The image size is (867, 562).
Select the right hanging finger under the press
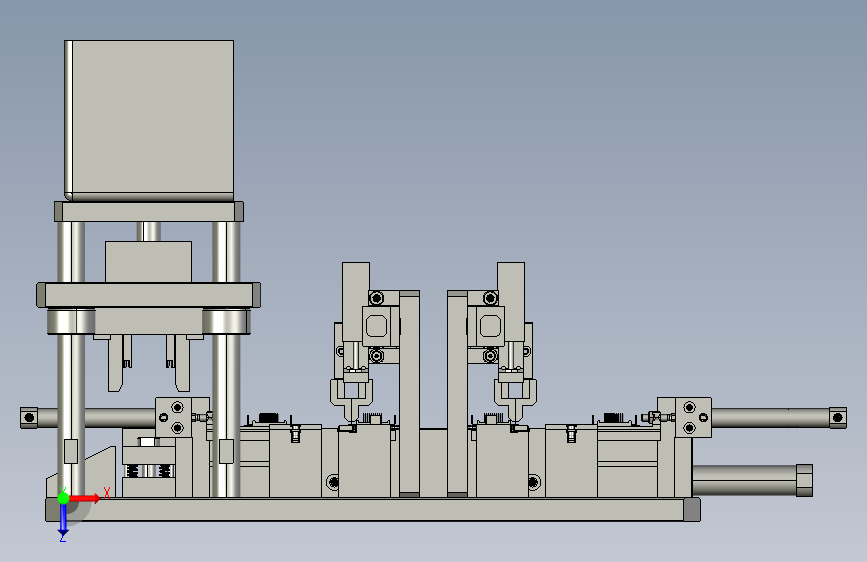182,363
